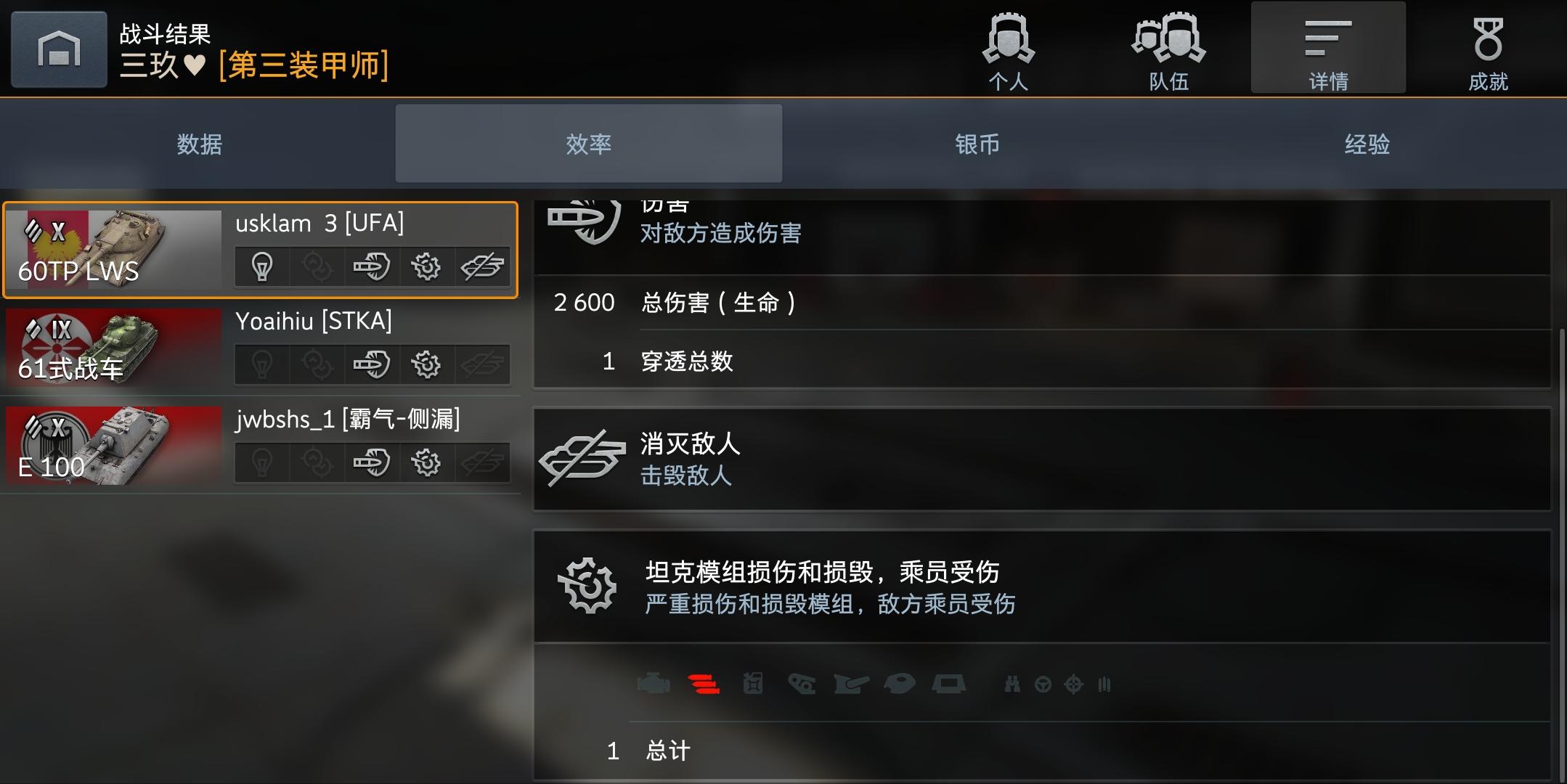1567x784 pixels.
Task: Open the 队伍 team results tab
Action: click(x=1168, y=49)
